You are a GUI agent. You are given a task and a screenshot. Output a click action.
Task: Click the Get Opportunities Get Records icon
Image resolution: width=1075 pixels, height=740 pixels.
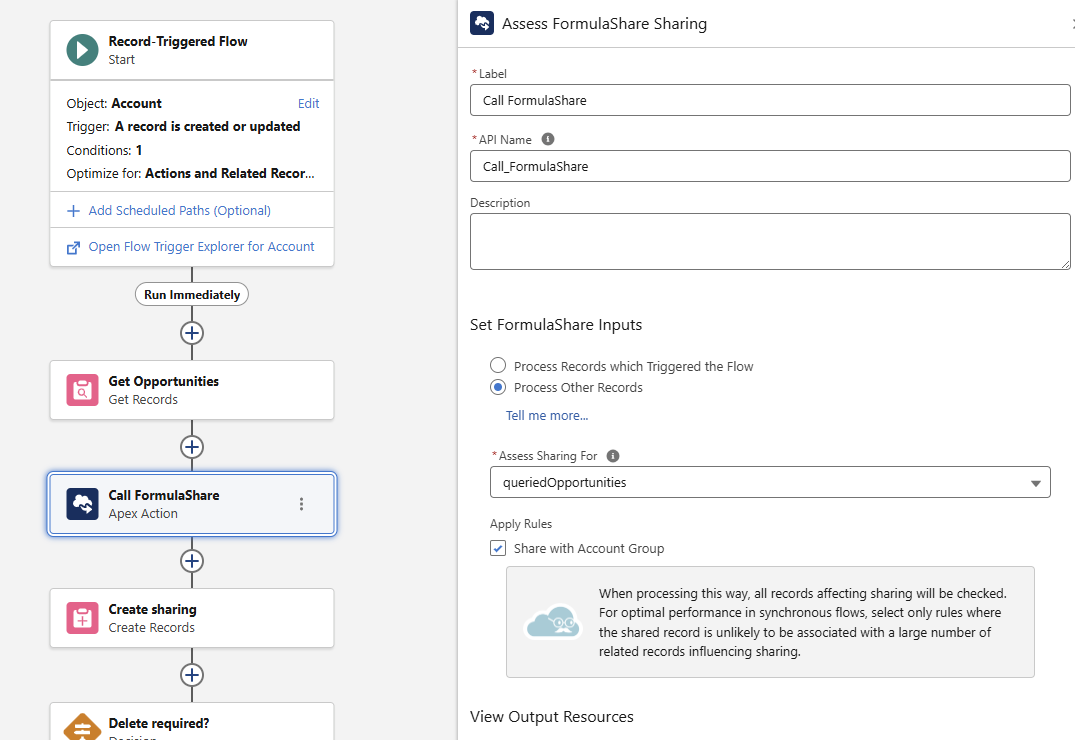click(x=81, y=390)
